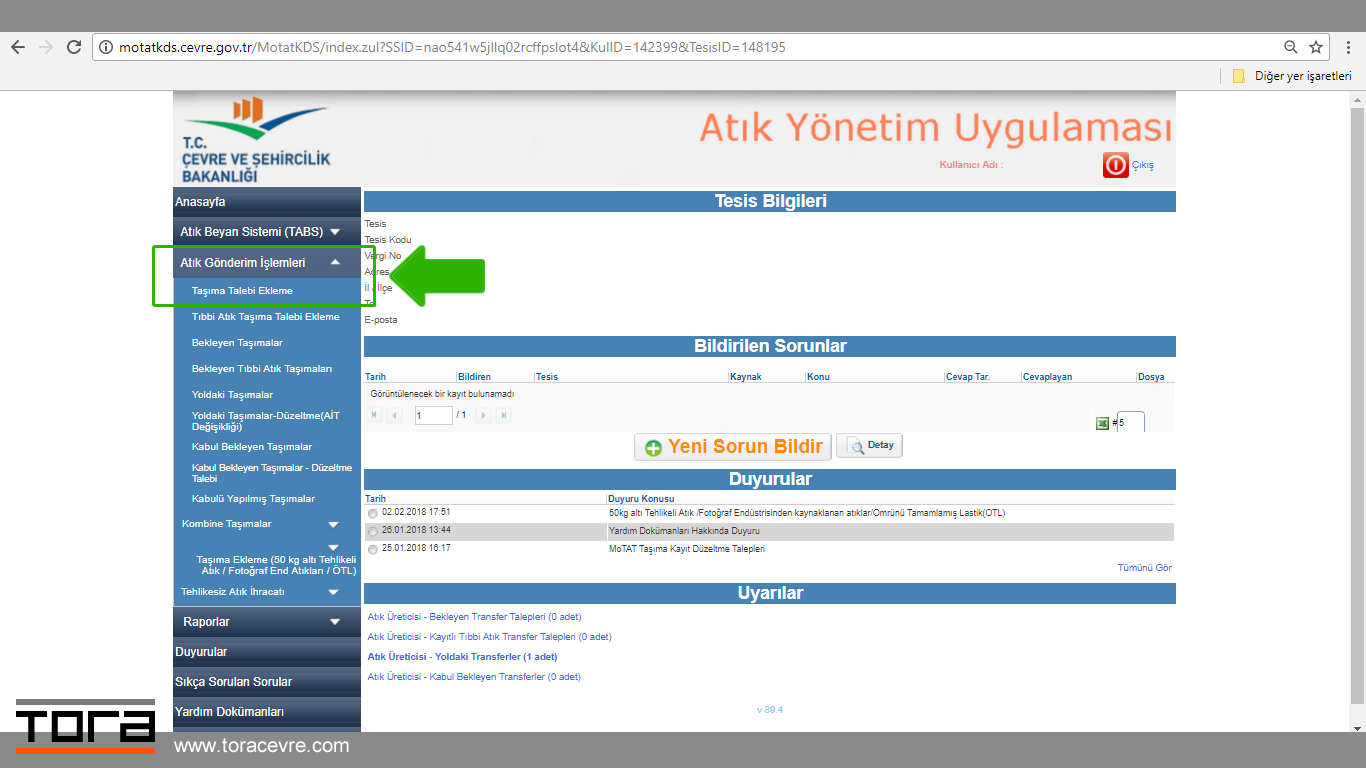
Task: Reload the page with the refresh icon
Action: click(x=73, y=47)
